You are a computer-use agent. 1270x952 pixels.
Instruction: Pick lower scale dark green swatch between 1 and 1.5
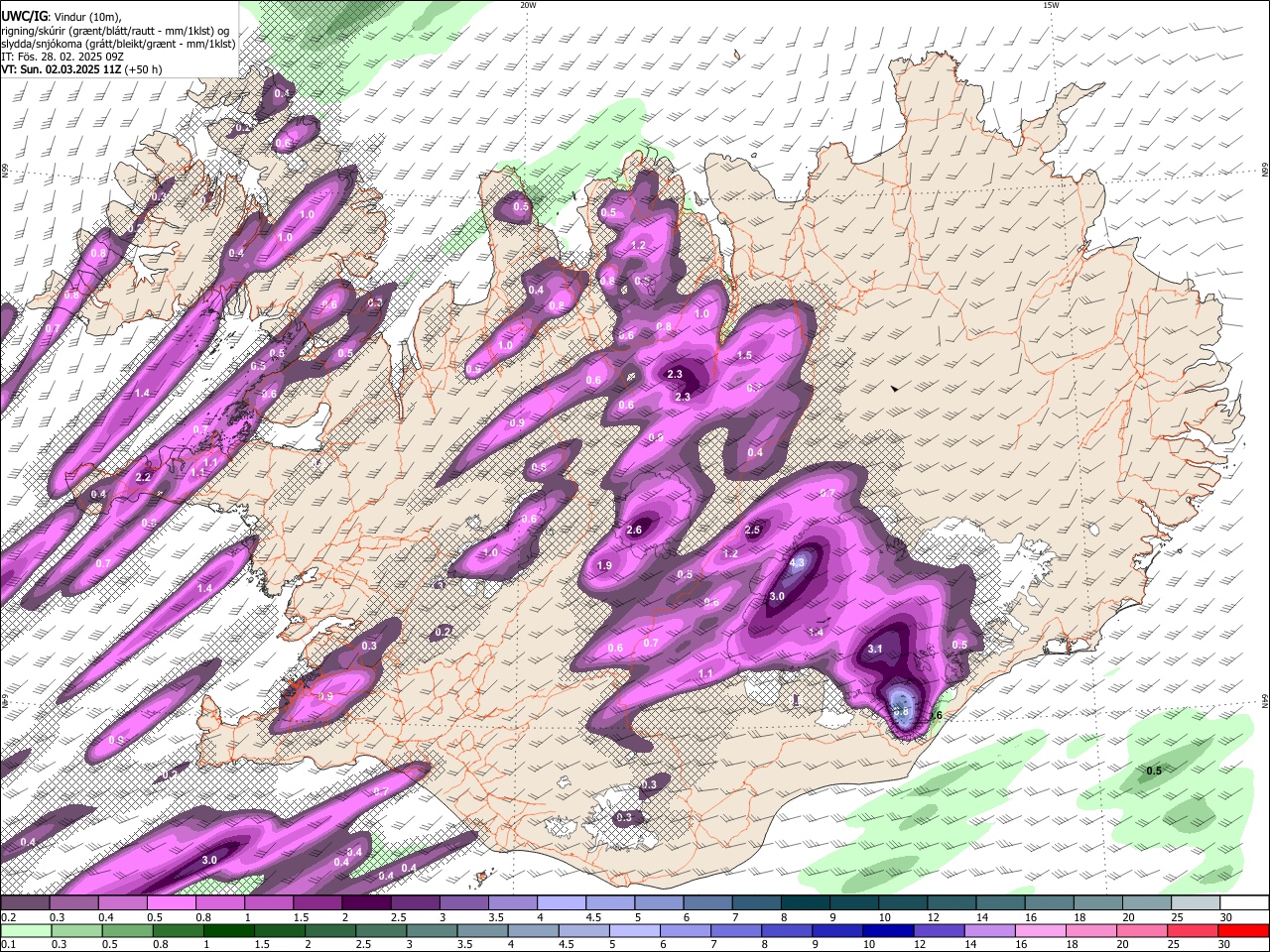coord(228,930)
